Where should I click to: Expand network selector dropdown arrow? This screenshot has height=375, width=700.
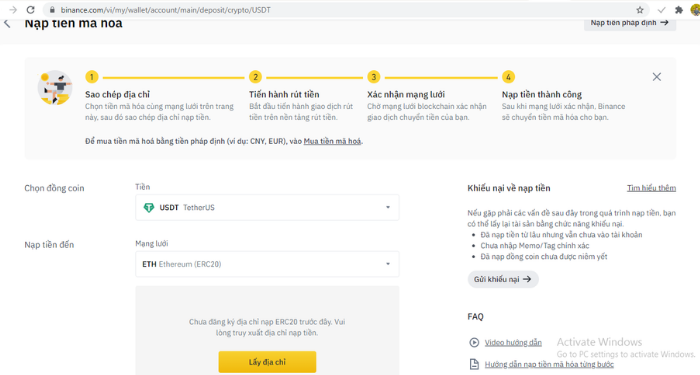click(x=388, y=264)
